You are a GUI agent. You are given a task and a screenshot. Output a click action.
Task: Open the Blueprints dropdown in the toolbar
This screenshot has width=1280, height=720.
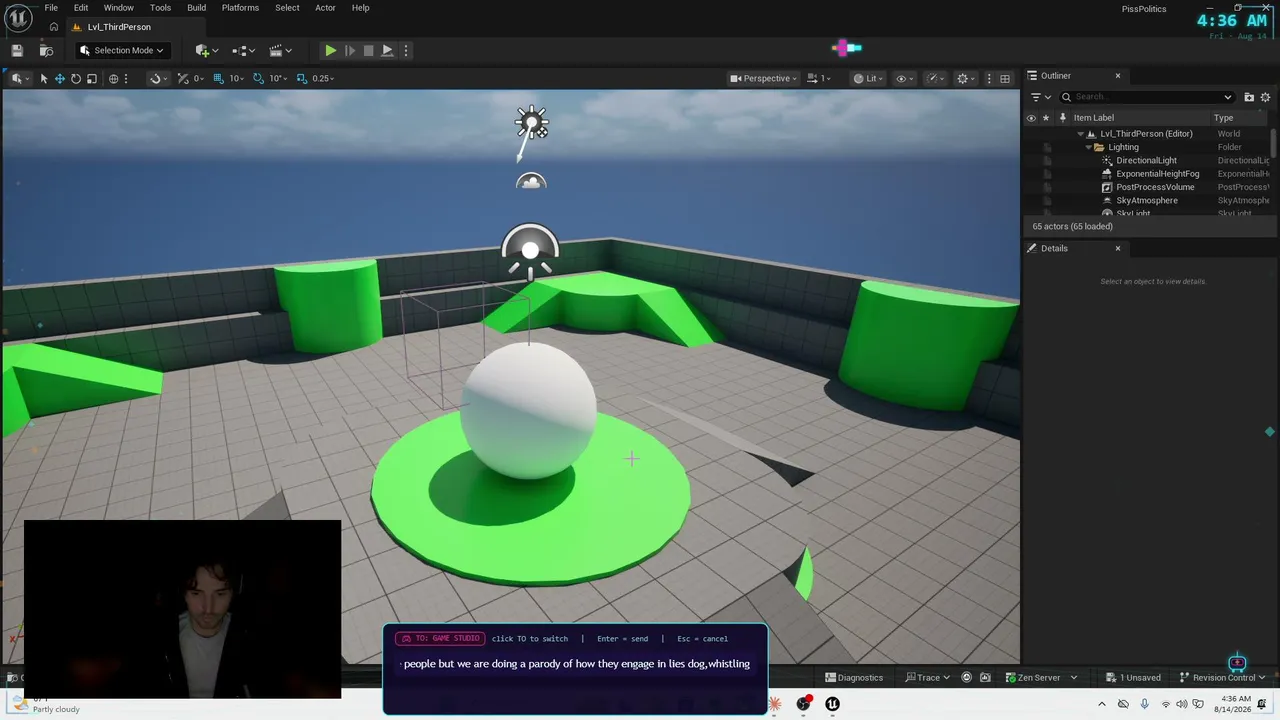pos(242,50)
